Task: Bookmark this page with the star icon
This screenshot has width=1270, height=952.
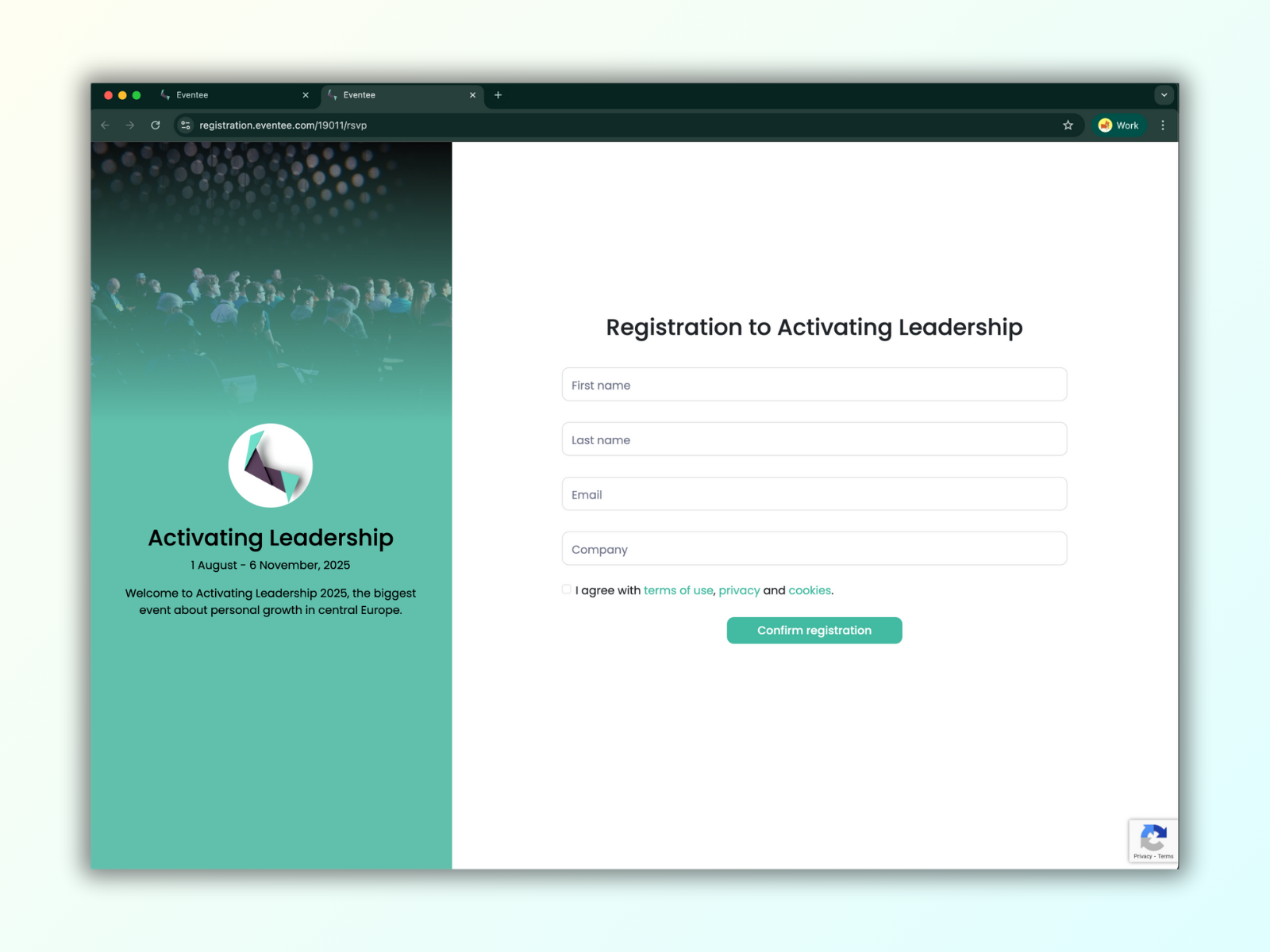Action: pos(1068,125)
